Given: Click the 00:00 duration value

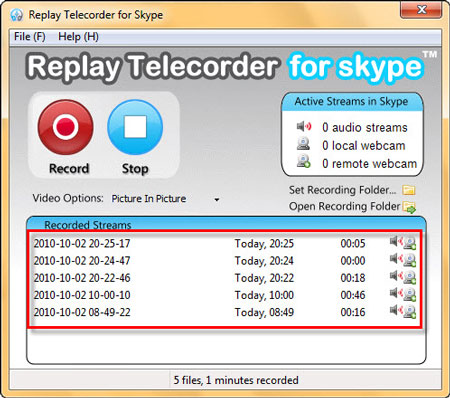Looking at the screenshot, I should 353,261.
